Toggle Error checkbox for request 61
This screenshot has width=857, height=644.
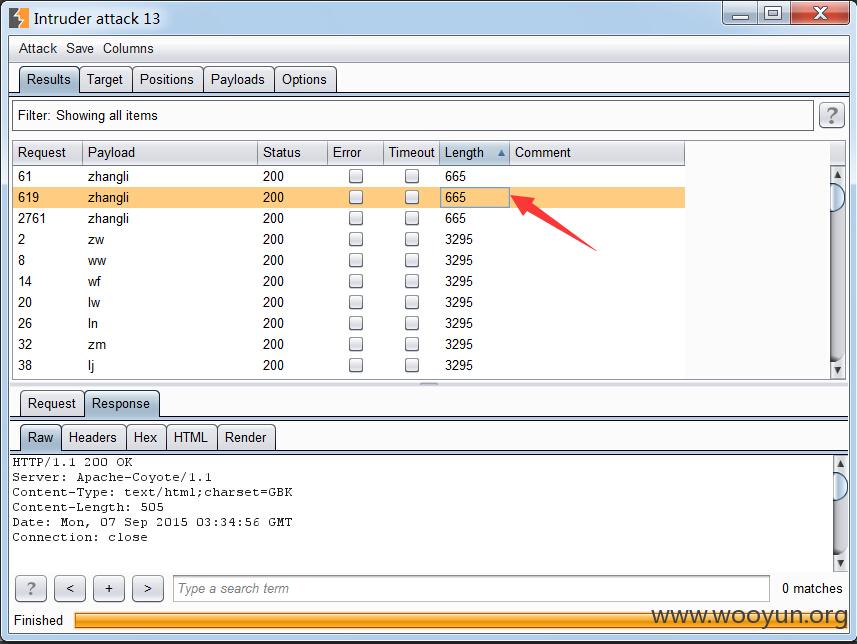click(x=356, y=176)
